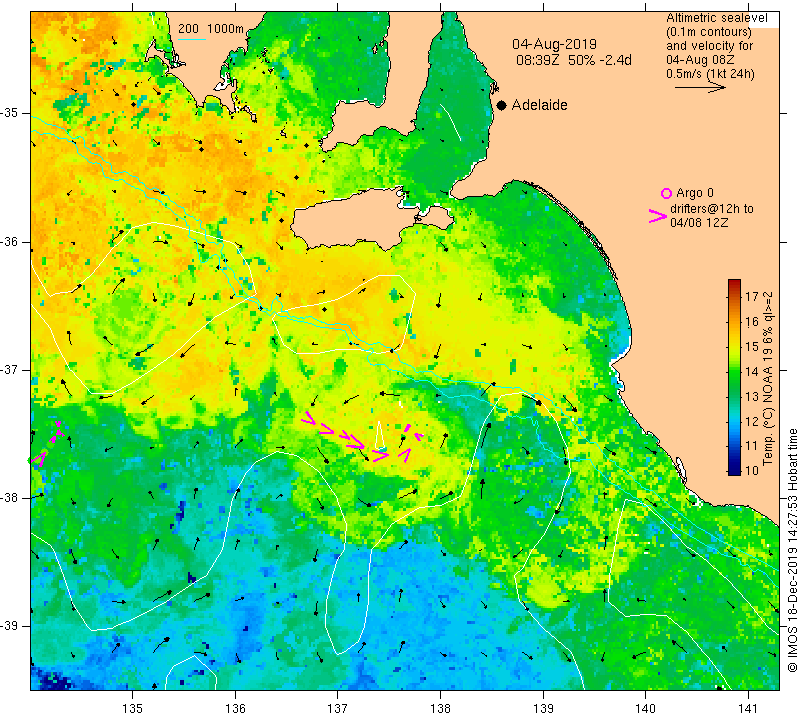
Task: Select the '04-Aug 08Z' text line
Action: point(698,60)
